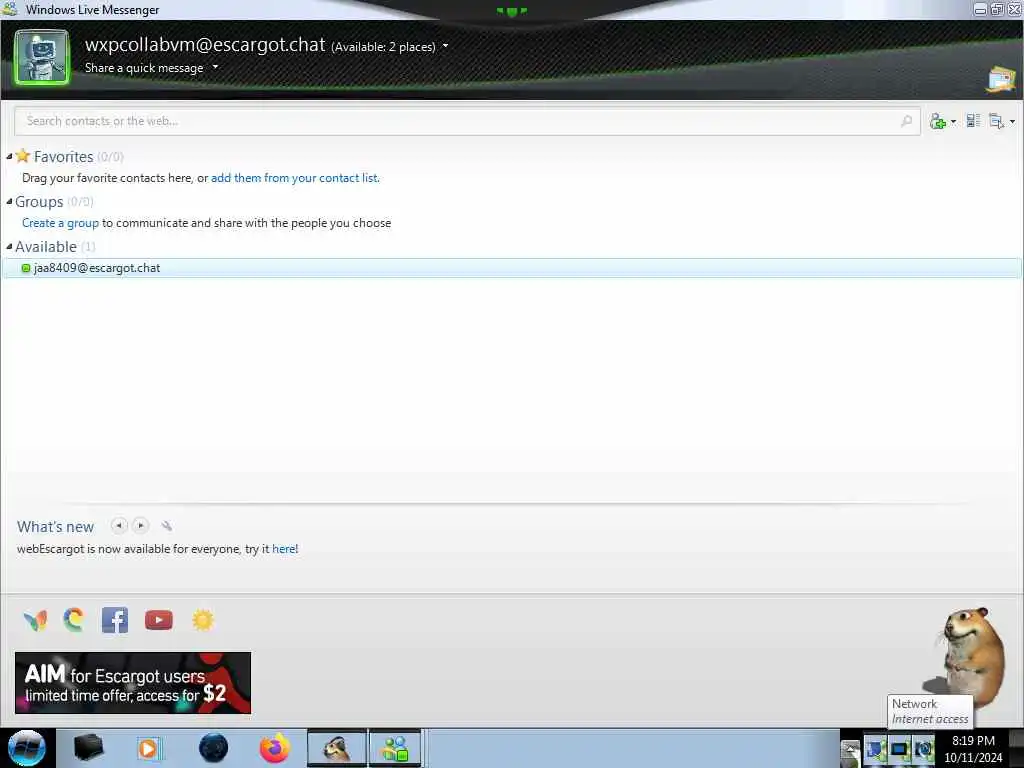This screenshot has width=1024, height=768.
Task: Click the Show menu icon
Action: [x=997, y=121]
